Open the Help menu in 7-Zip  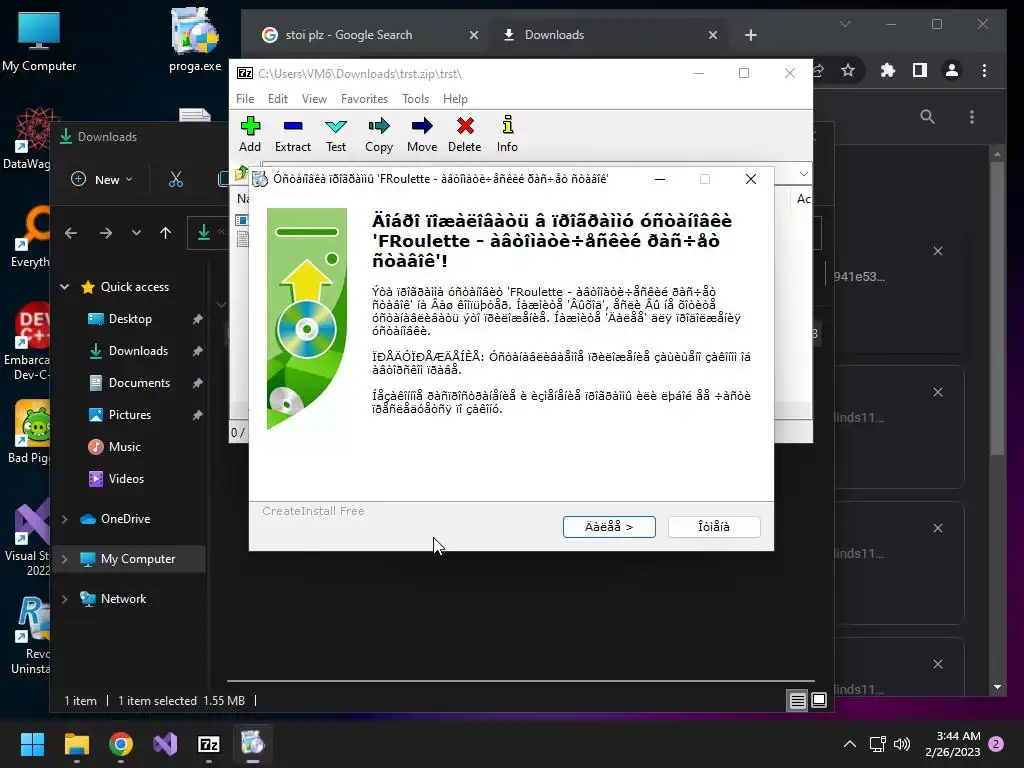(x=455, y=99)
